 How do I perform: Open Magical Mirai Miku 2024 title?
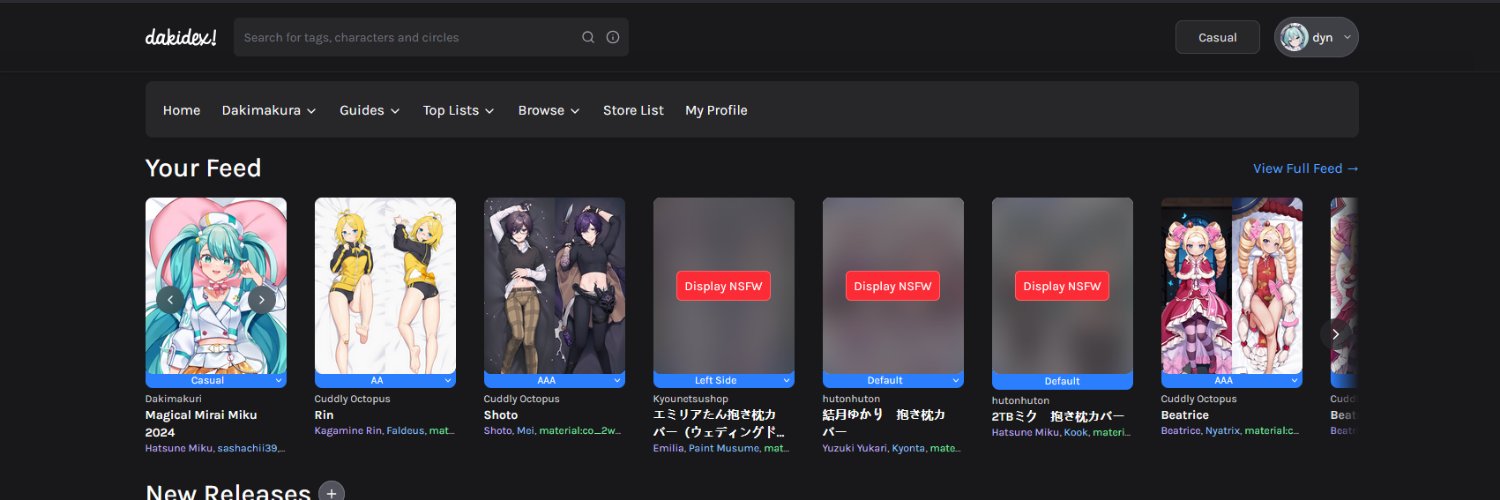coord(201,424)
